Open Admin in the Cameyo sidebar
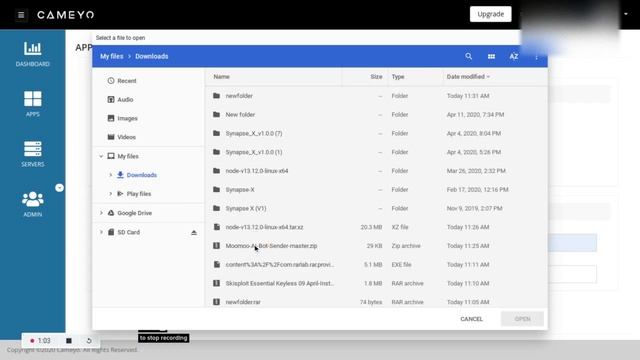 click(x=33, y=204)
